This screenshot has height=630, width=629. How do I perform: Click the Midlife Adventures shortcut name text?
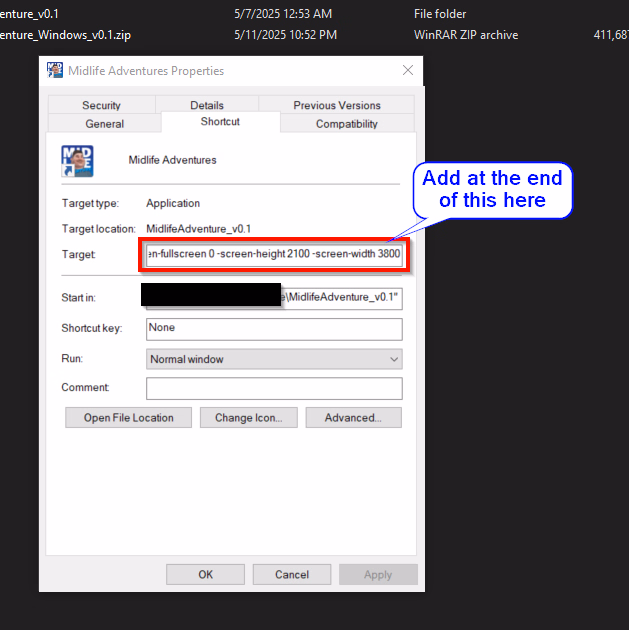click(x=172, y=160)
